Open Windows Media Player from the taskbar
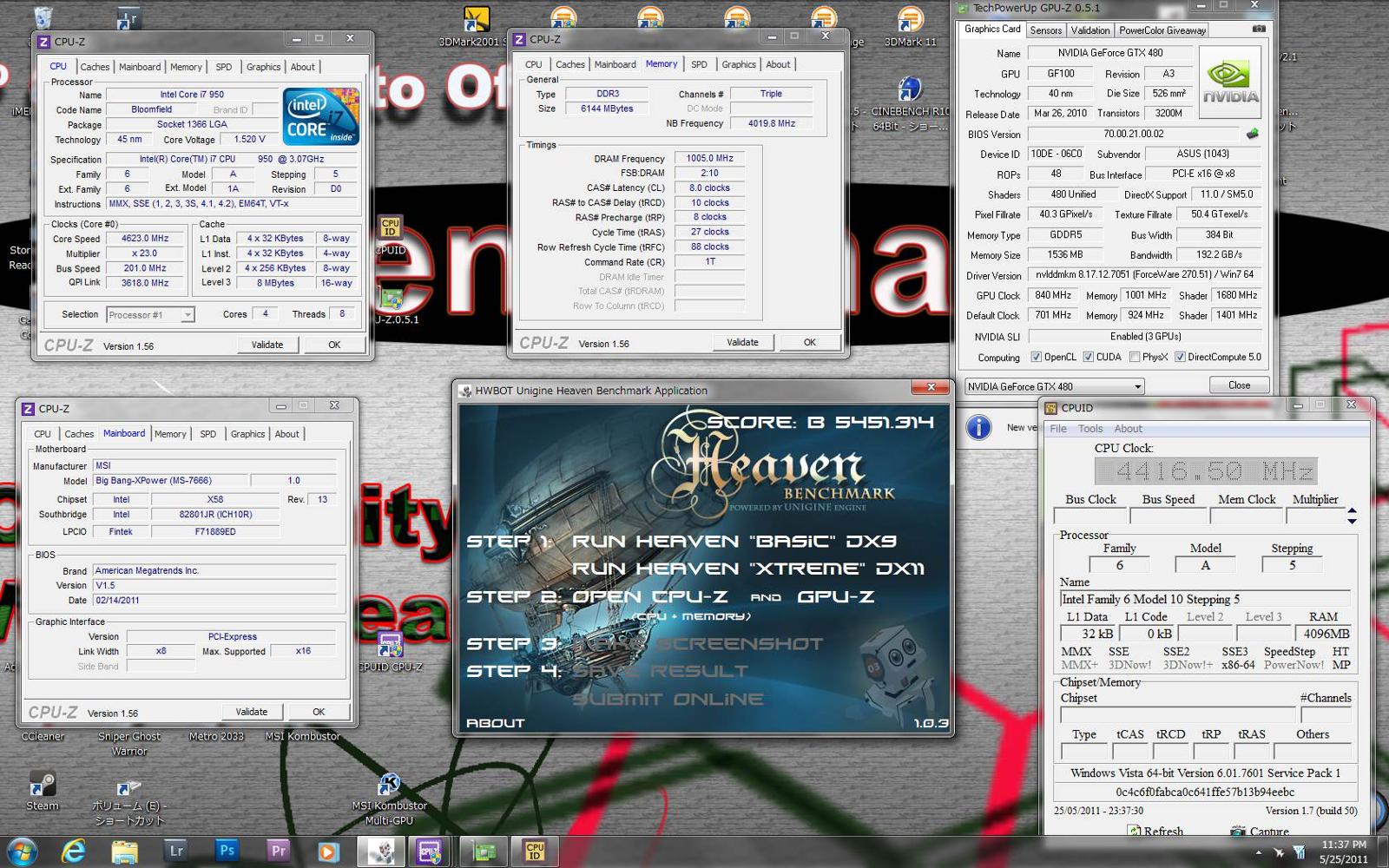Viewport: 1389px width, 868px height. 328,852
